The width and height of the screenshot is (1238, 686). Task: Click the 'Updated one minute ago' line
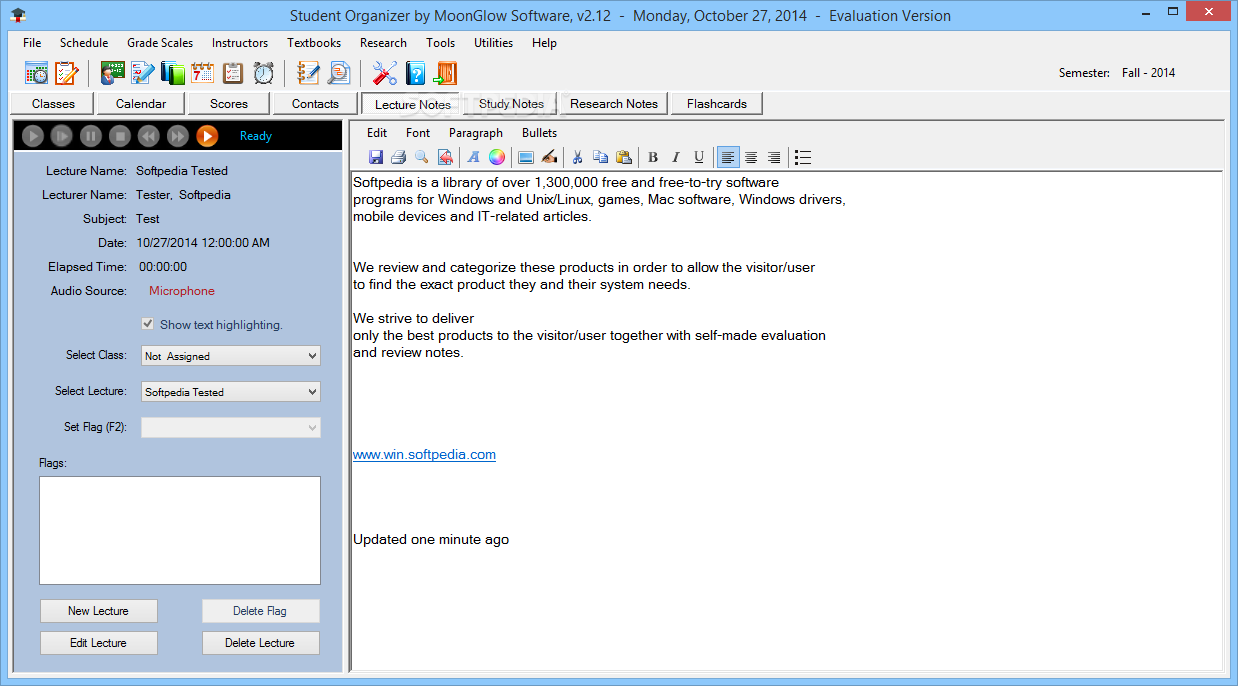(x=431, y=540)
